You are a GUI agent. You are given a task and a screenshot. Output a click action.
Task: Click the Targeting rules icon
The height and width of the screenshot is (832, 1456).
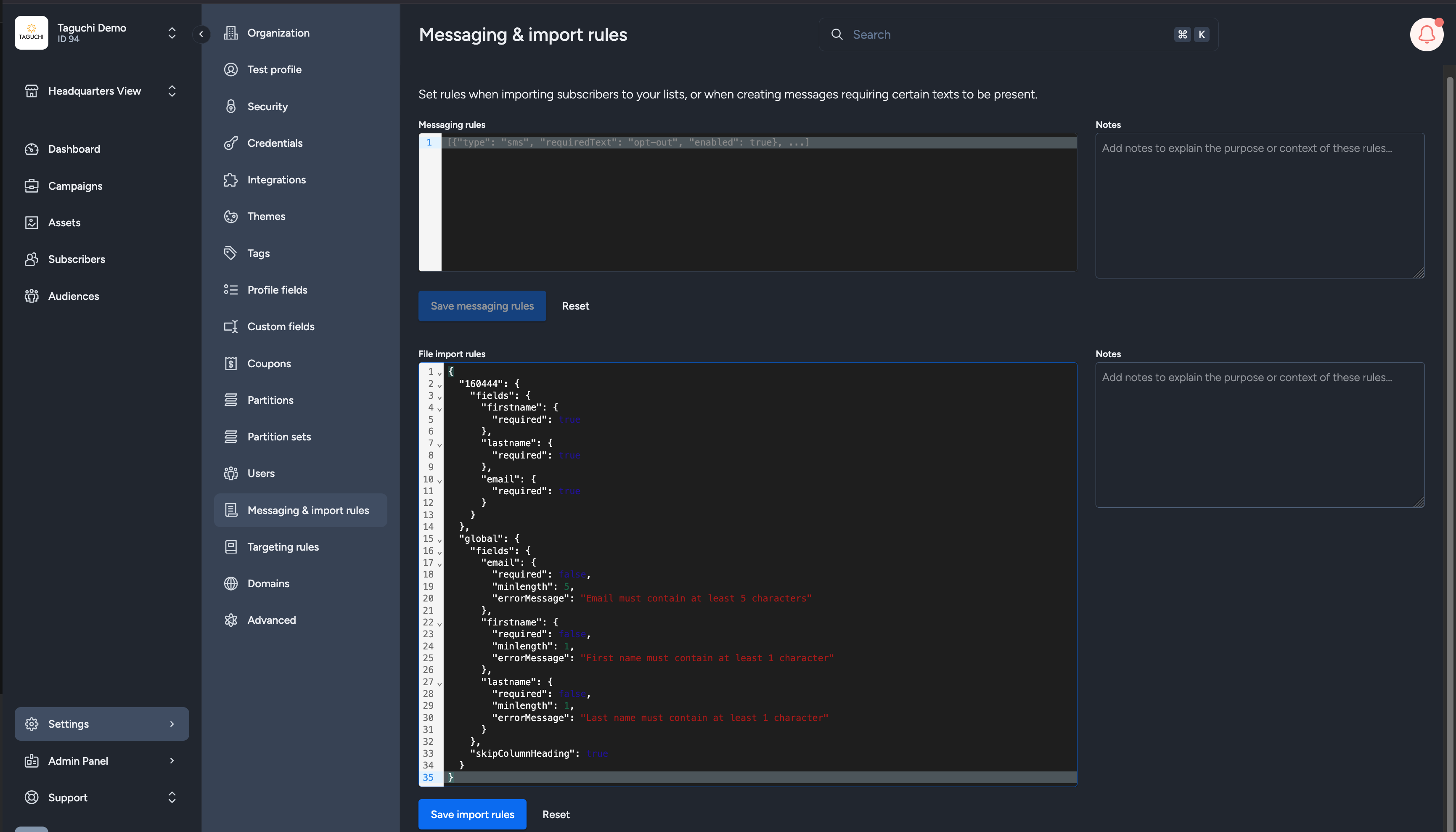tap(231, 547)
